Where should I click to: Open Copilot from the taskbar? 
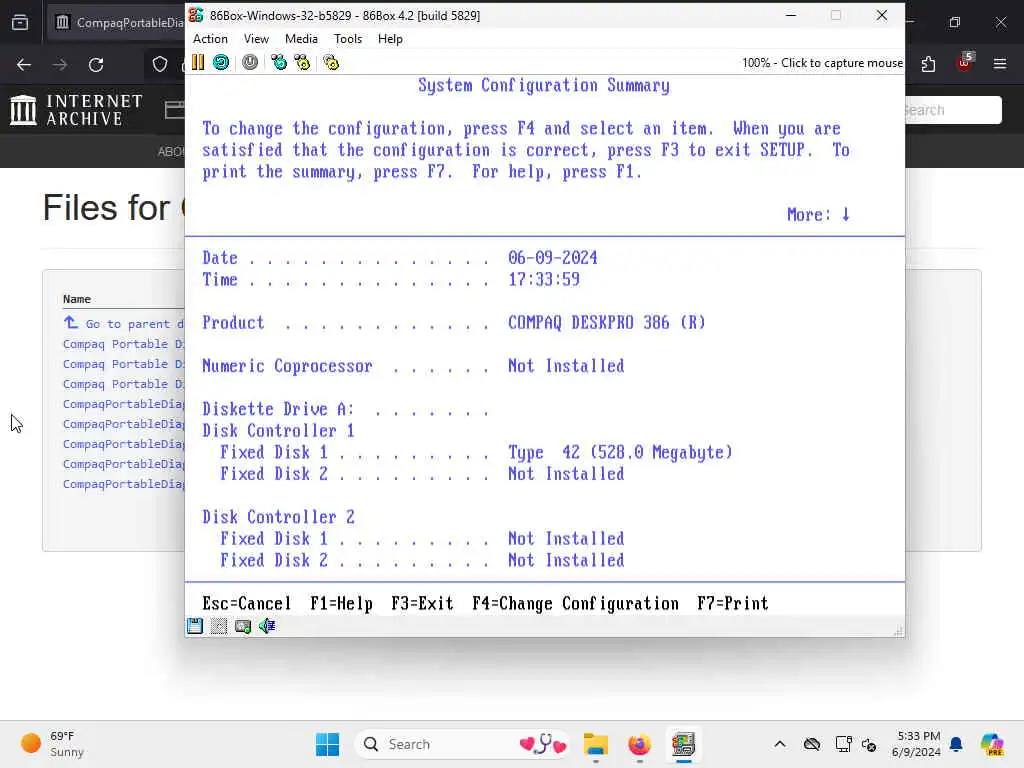click(992, 744)
